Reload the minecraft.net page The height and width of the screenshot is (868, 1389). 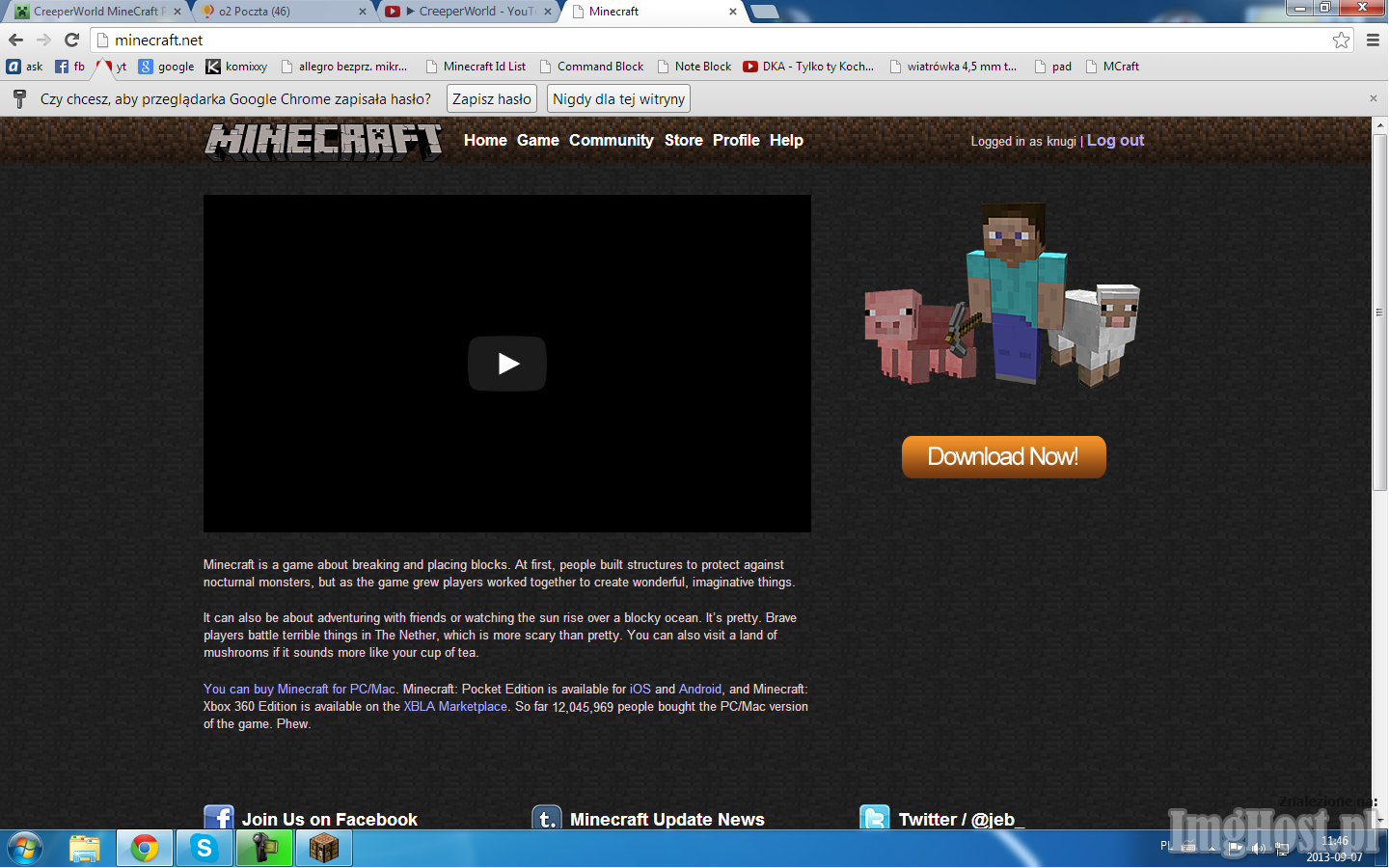click(x=71, y=40)
